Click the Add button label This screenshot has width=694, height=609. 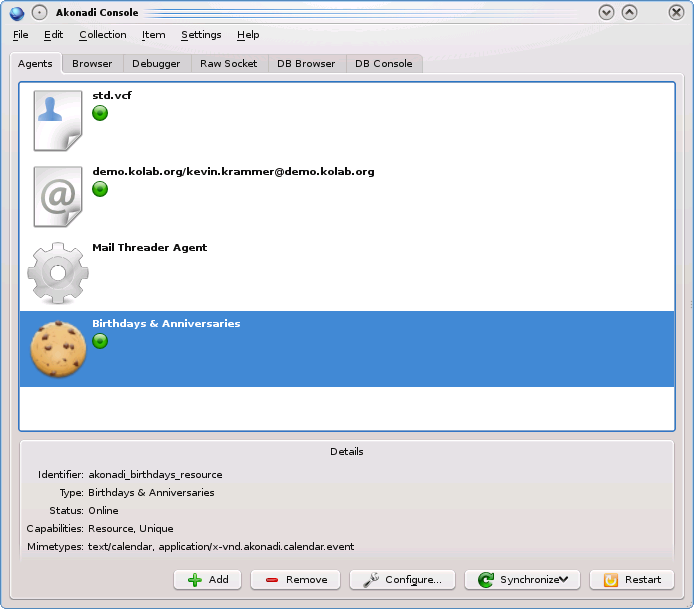pos(219,579)
